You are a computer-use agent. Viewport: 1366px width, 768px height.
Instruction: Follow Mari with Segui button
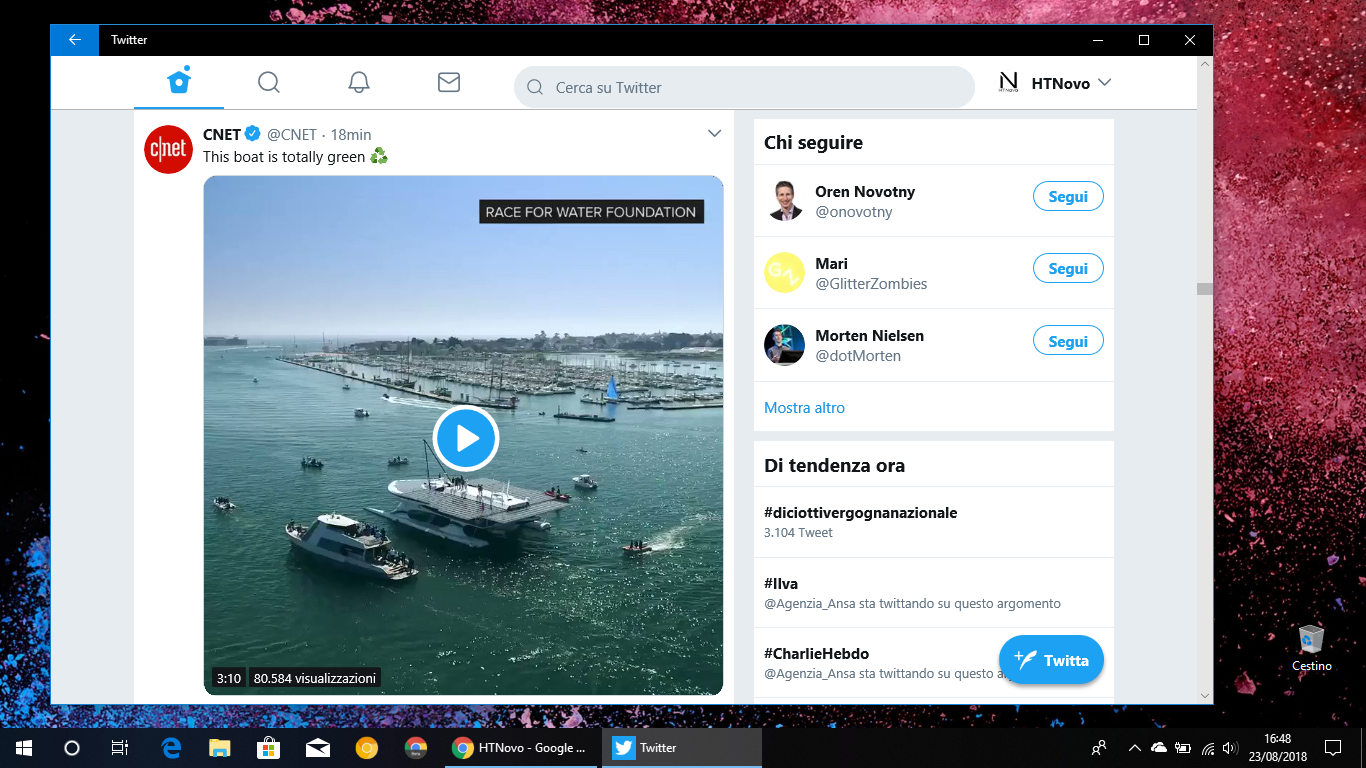pos(1068,269)
